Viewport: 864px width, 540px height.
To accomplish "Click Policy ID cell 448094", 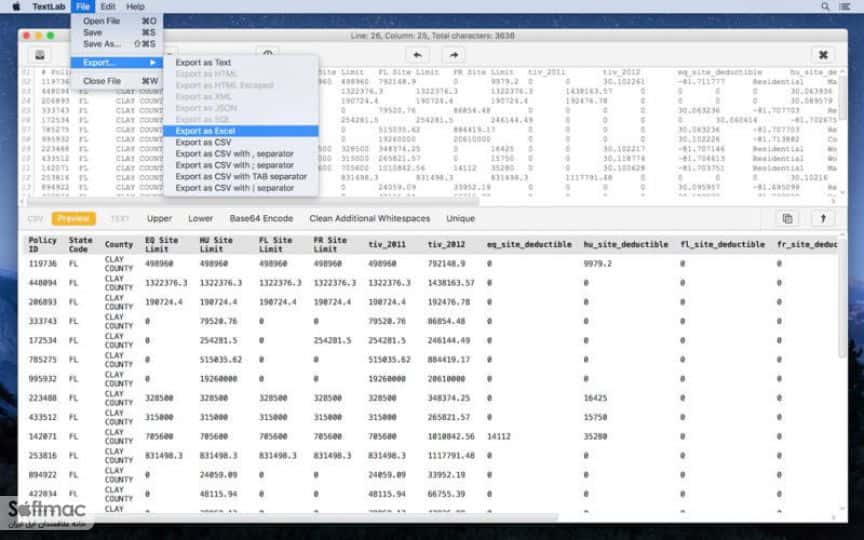I will pos(42,283).
